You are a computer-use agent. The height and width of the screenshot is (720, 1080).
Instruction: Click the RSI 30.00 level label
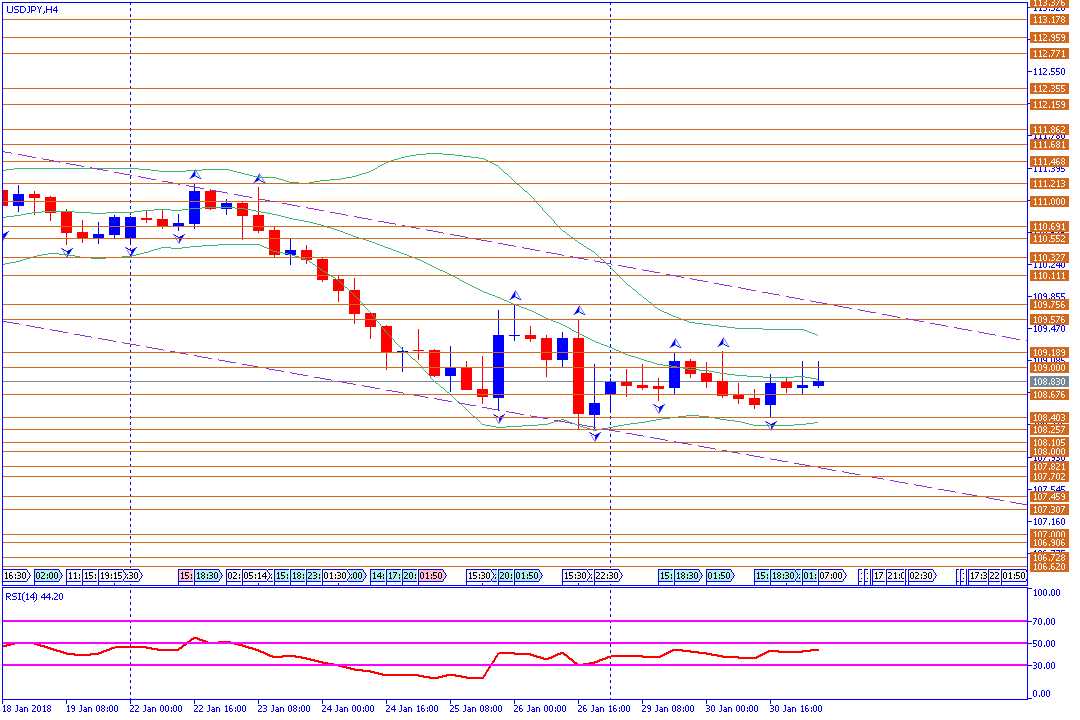coord(1047,666)
